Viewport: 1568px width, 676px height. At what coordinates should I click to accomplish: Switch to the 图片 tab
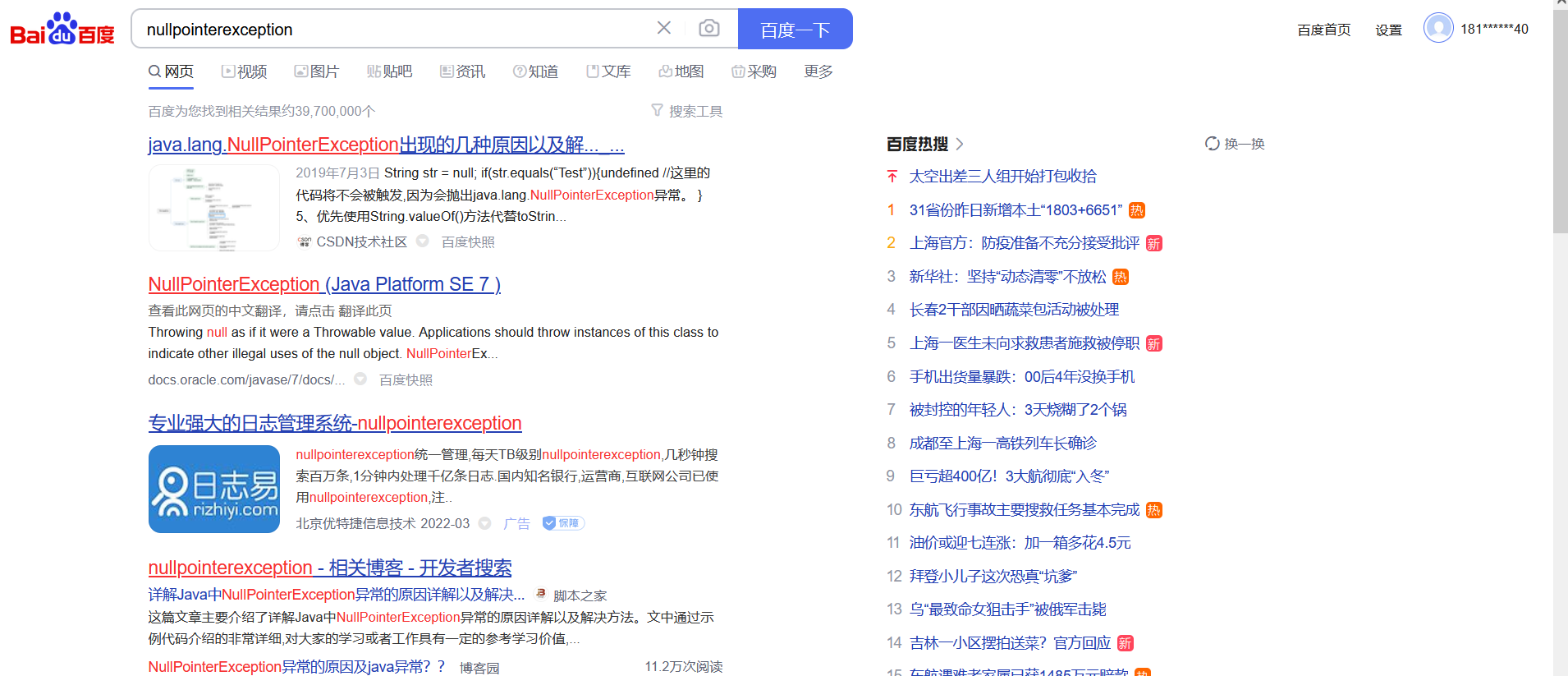click(317, 71)
